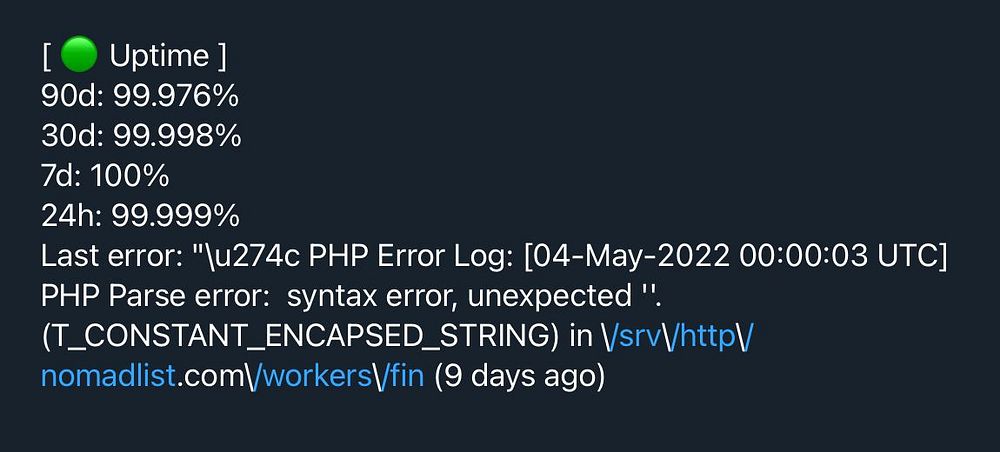Open the /http path link

coord(701,337)
